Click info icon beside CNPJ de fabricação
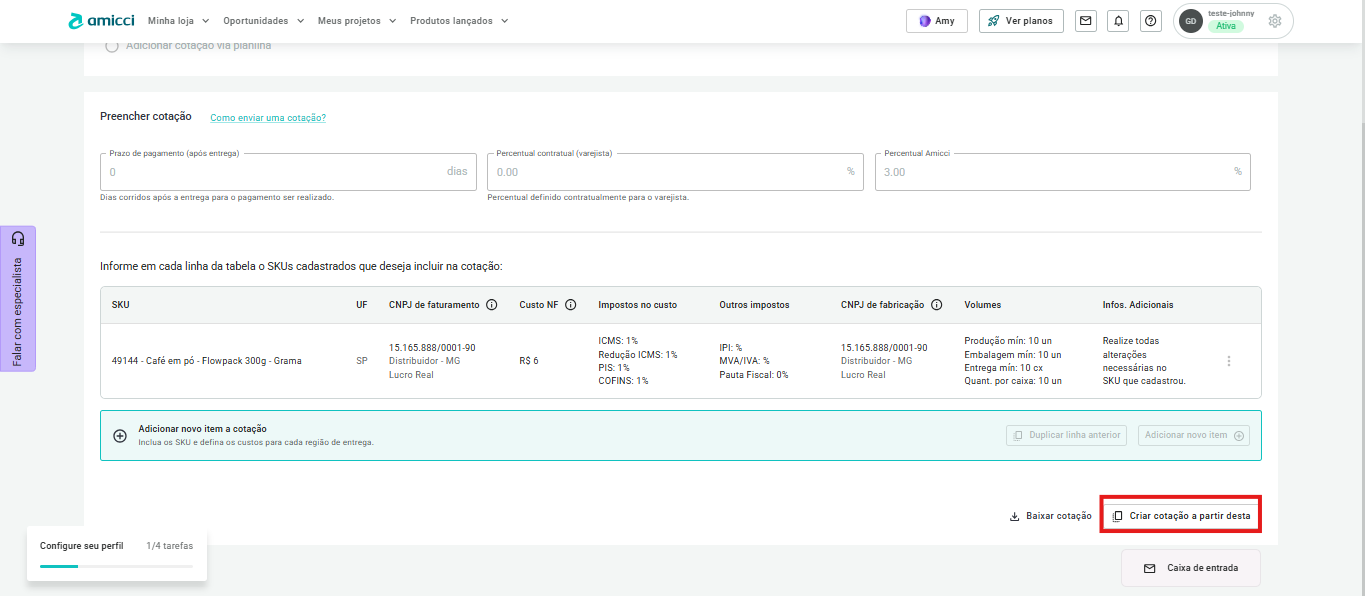Viewport: 1365px width, 596px height. pos(937,305)
